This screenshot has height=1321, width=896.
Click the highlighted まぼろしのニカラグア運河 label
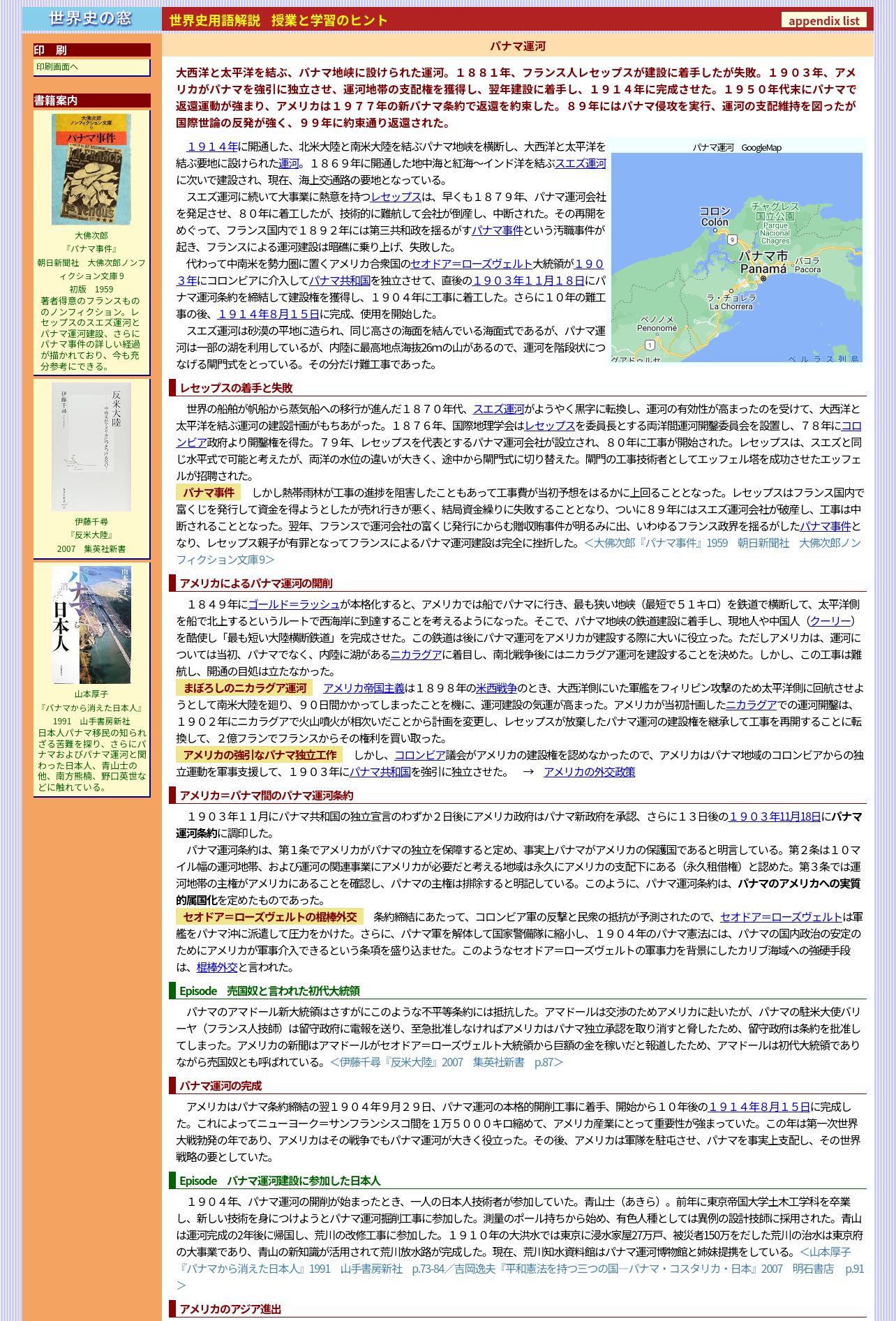pyautogui.click(x=244, y=688)
